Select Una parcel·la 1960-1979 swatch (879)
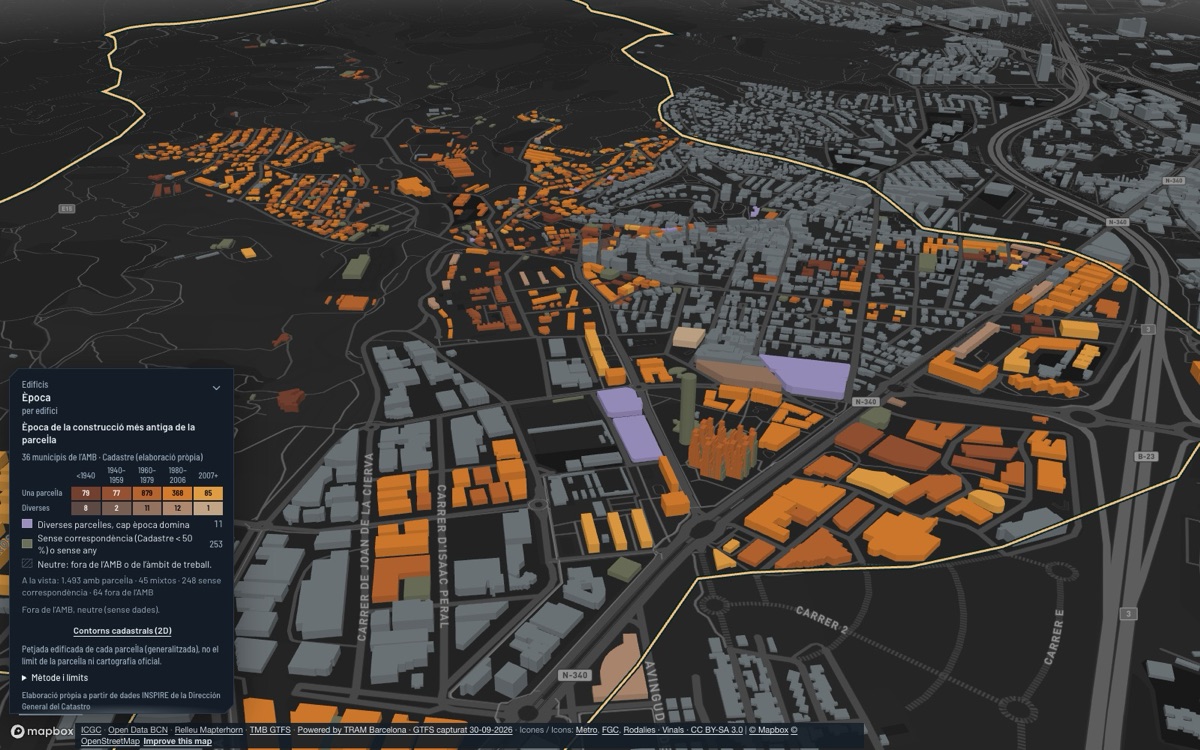This screenshot has height=750, width=1200. click(x=147, y=493)
